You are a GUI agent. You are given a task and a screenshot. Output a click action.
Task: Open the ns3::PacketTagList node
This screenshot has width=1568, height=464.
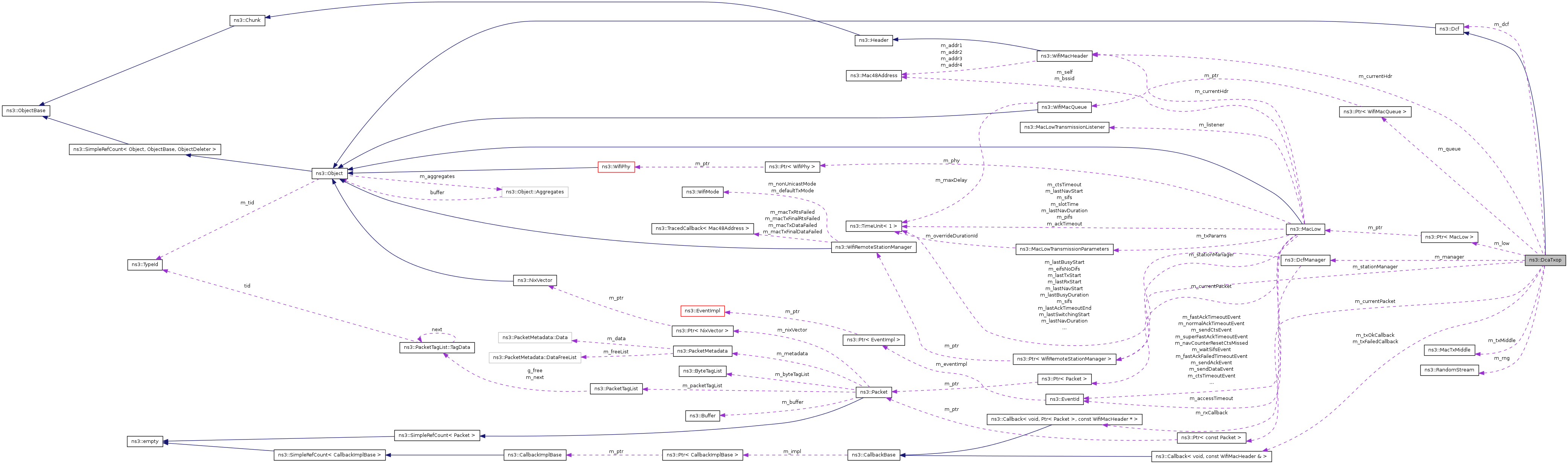[x=616, y=389]
